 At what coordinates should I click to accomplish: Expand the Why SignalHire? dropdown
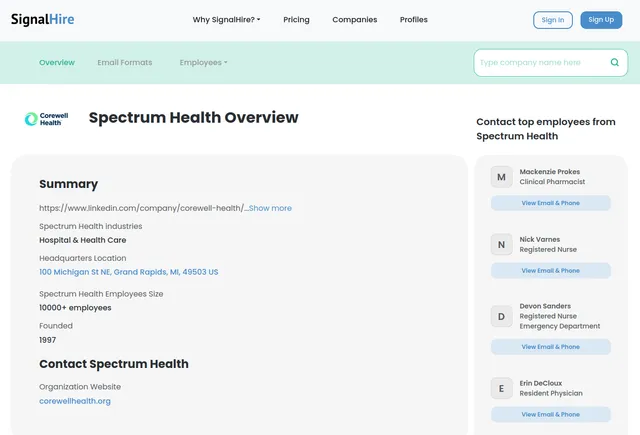coord(226,20)
